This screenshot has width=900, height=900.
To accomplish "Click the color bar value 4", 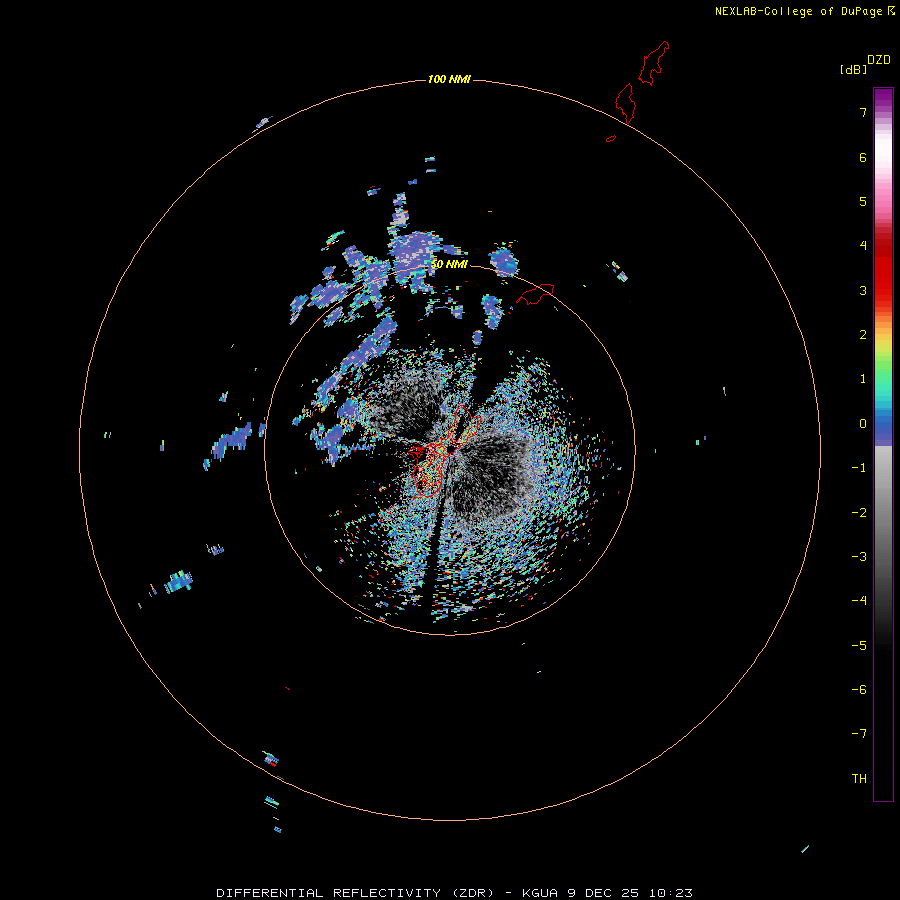I will point(863,246).
